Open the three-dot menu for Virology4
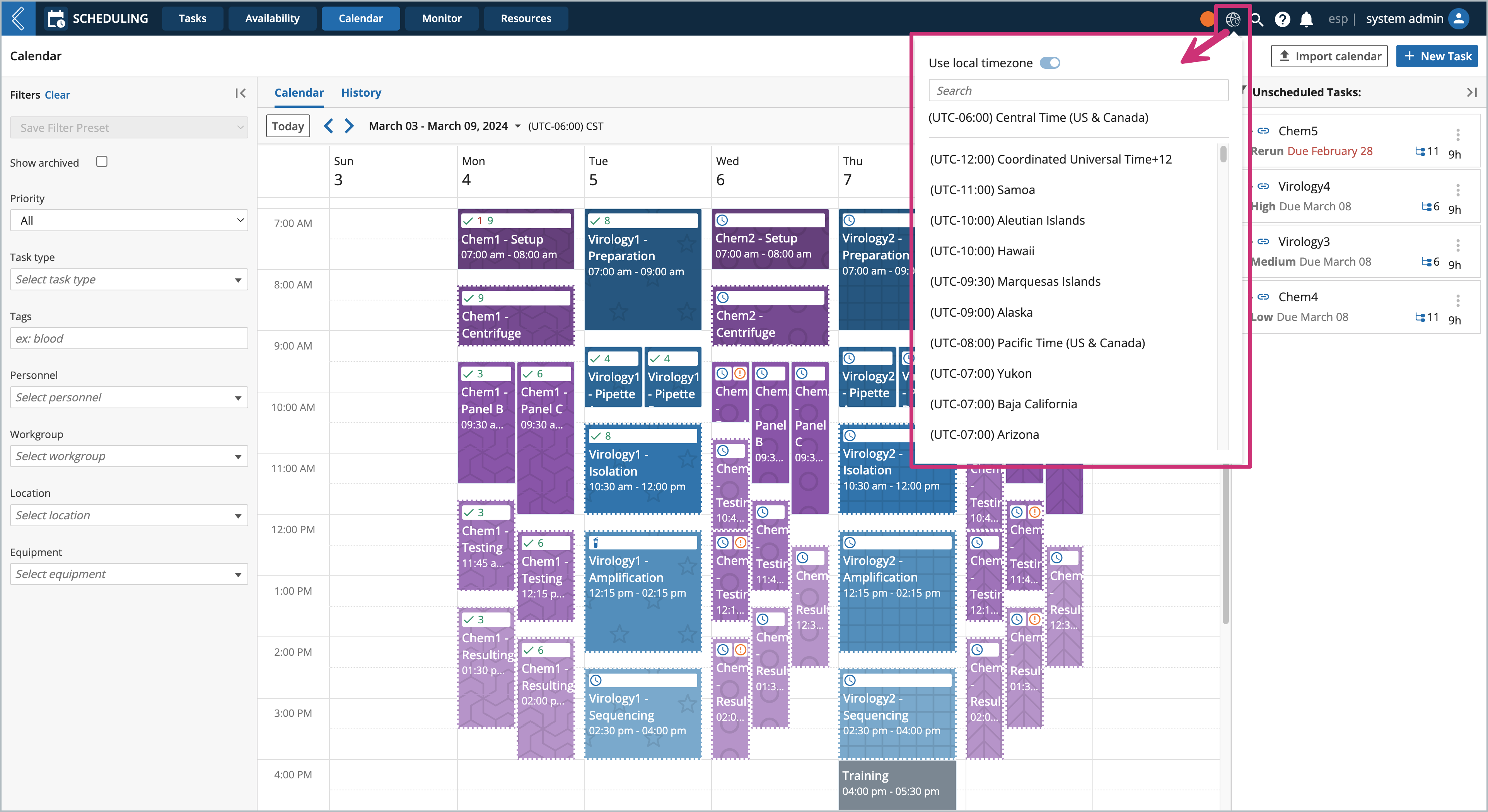Viewport: 1488px width, 812px height. tap(1458, 190)
